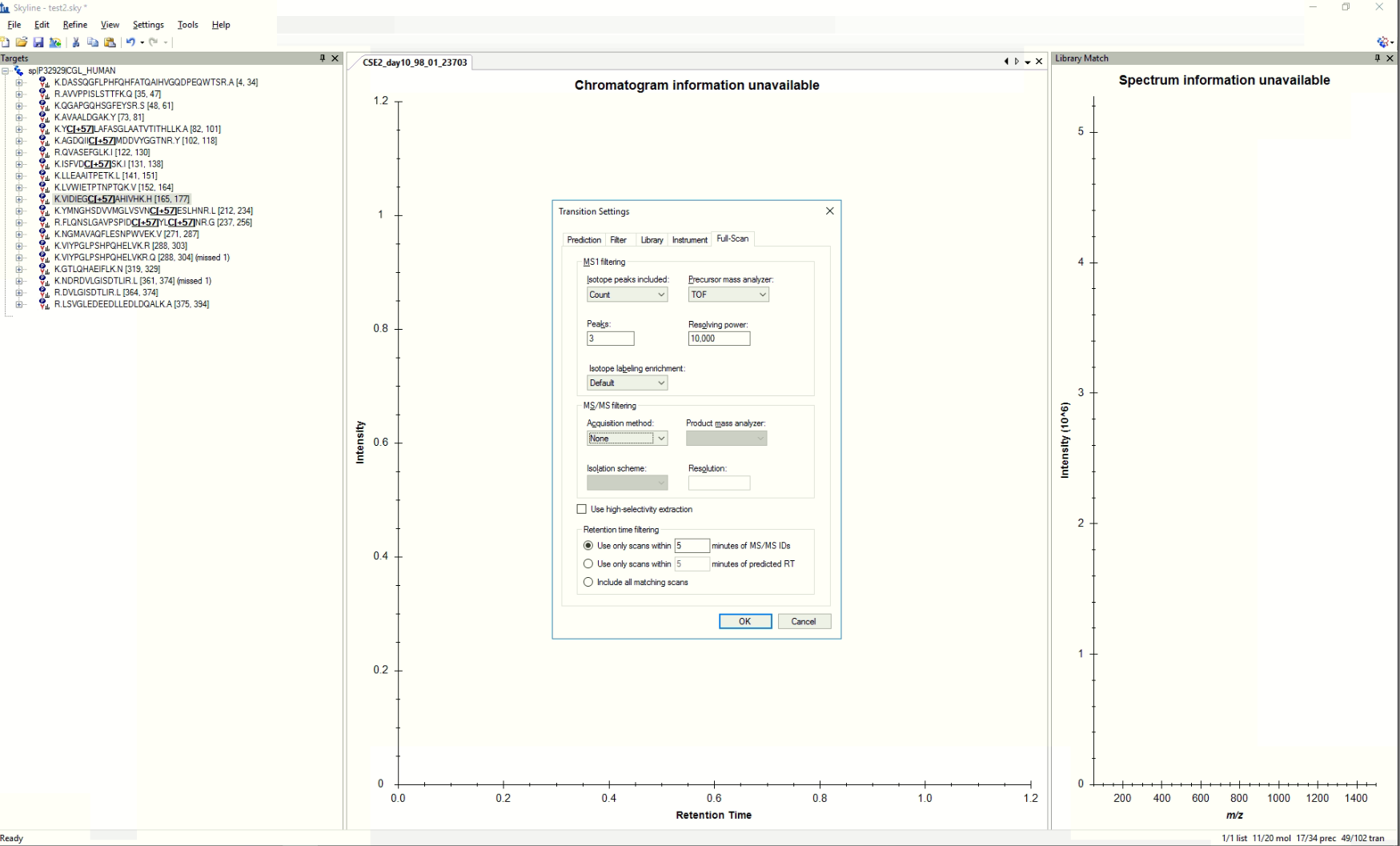Open the Refine menu
Viewport: 1400px width, 846px height.
[x=75, y=25]
